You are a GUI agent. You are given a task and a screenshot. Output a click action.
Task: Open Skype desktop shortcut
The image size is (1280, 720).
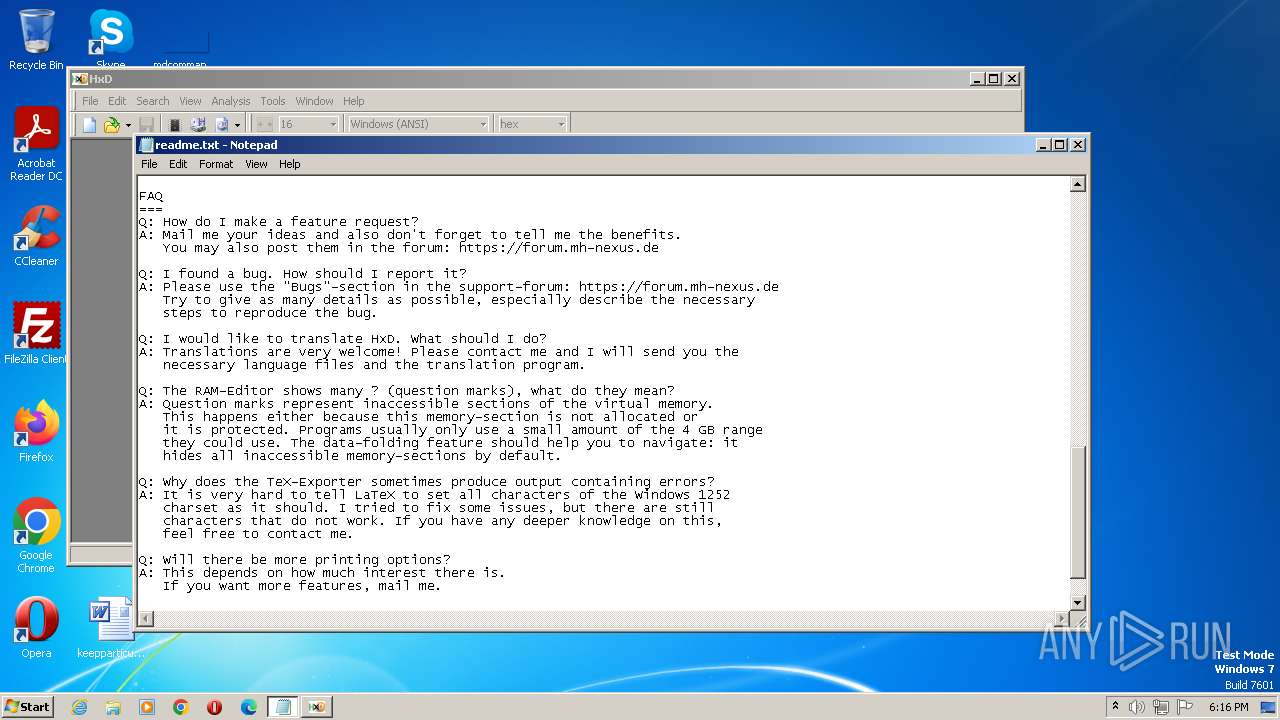pos(110,40)
